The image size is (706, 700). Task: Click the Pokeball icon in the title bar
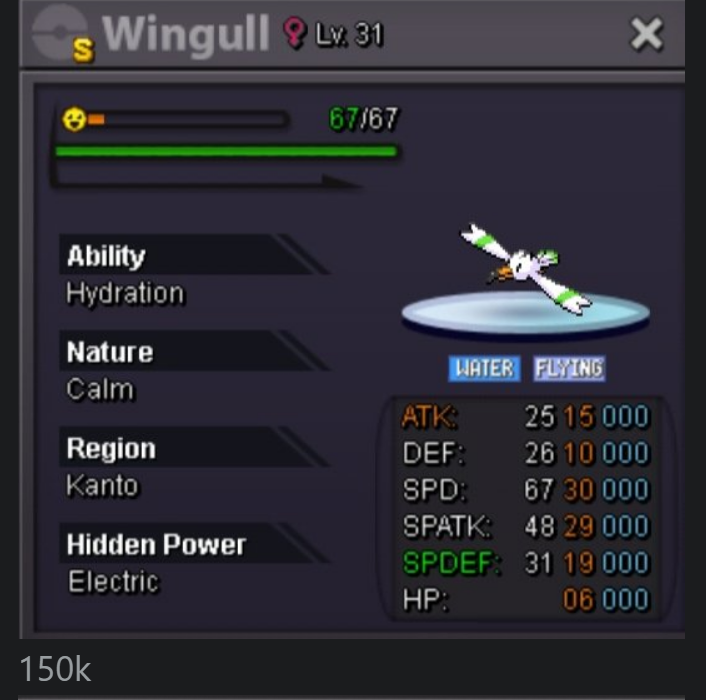click(59, 32)
